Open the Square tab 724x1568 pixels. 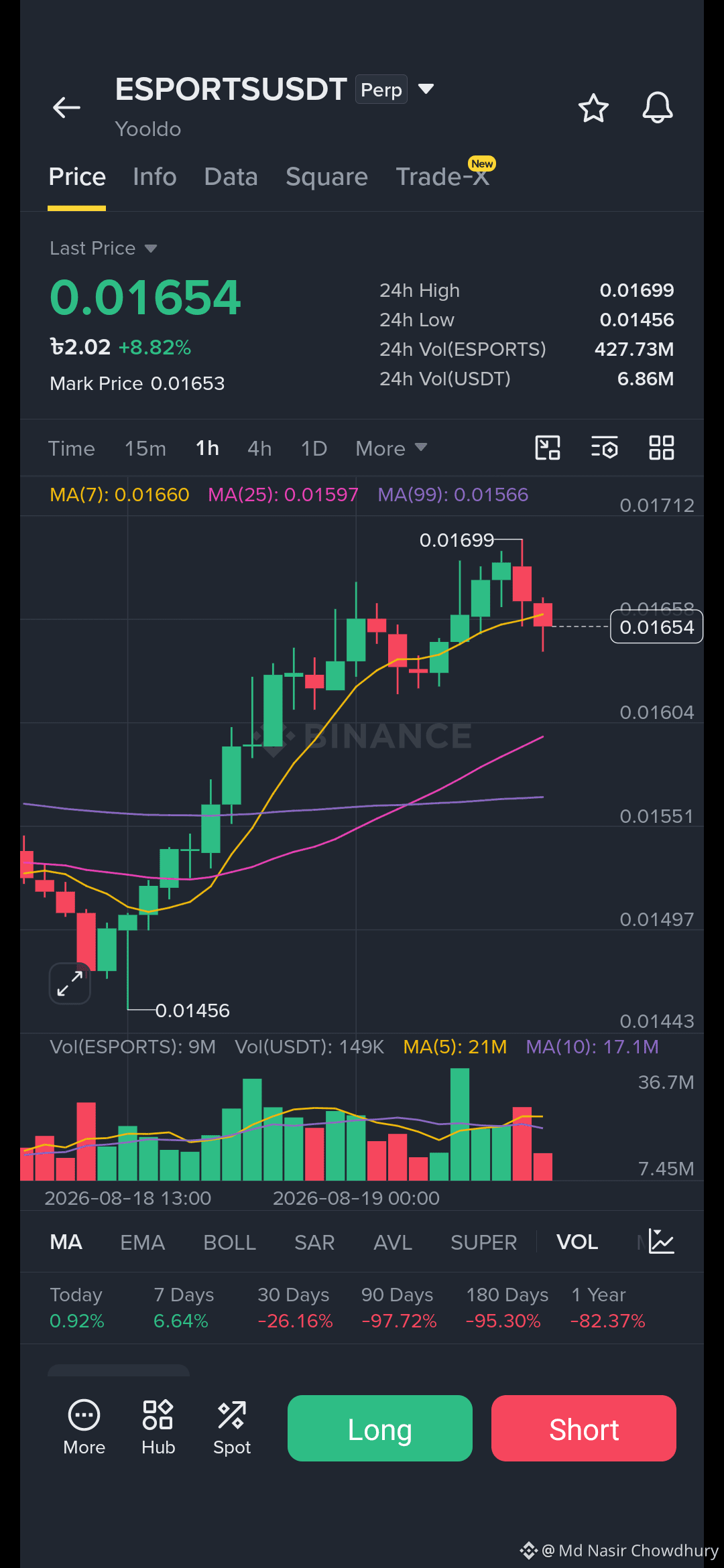tap(326, 177)
